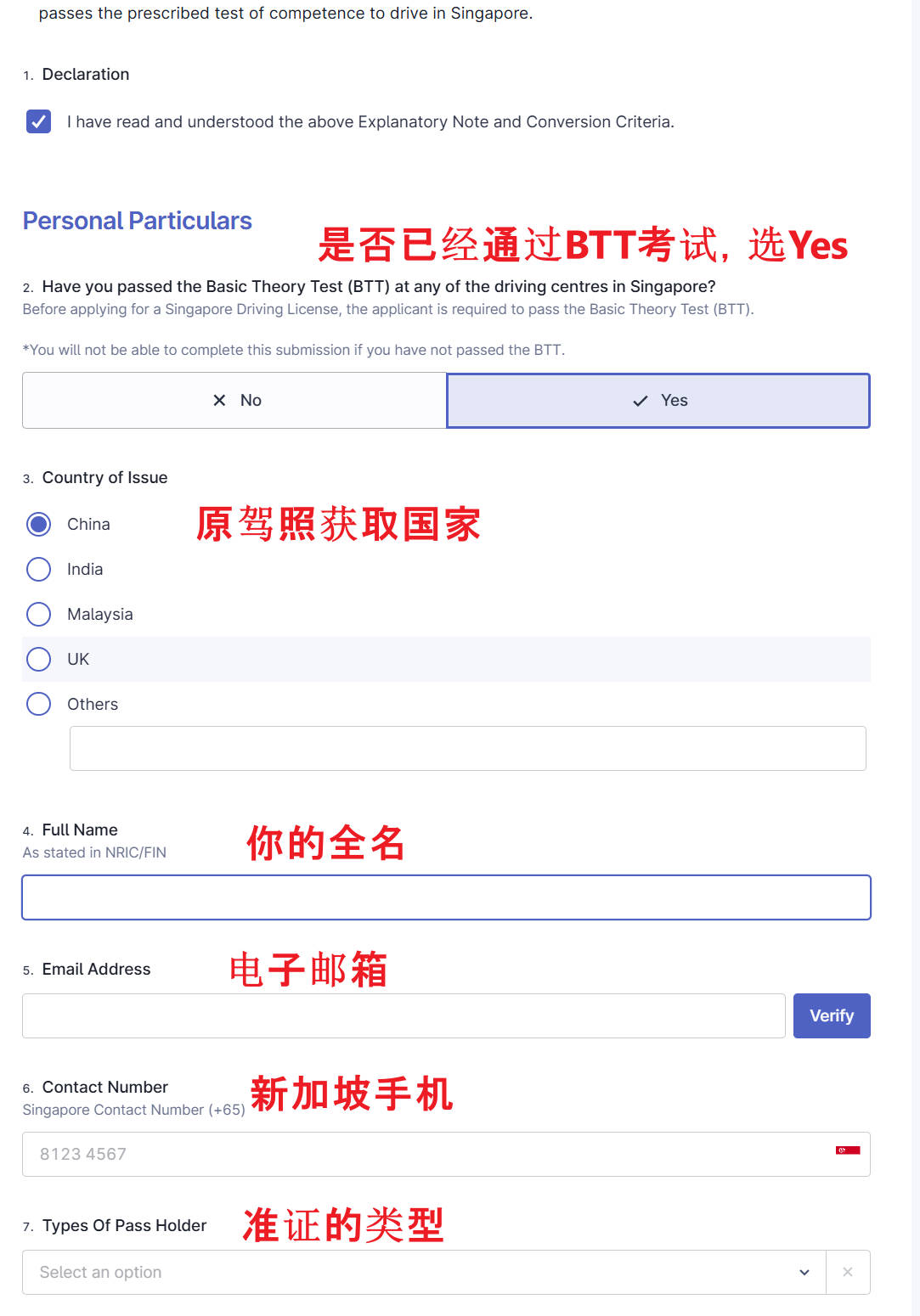920x1316 pixels.
Task: Clear the pass holder selection with the × icon
Action: coord(847,1272)
